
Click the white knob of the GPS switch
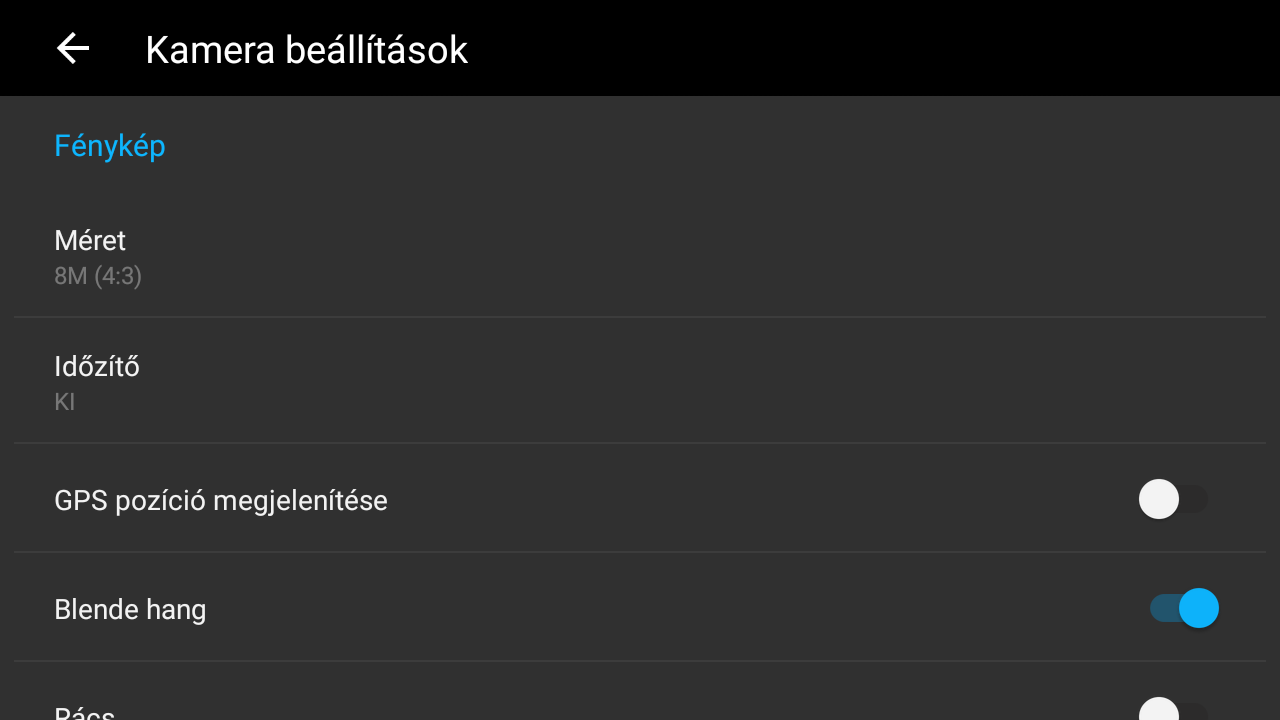click(x=1159, y=499)
